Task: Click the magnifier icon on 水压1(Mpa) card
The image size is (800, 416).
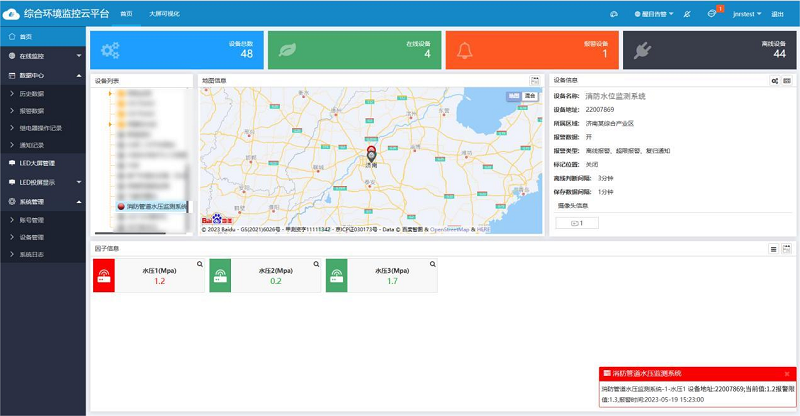Action: pos(200,264)
